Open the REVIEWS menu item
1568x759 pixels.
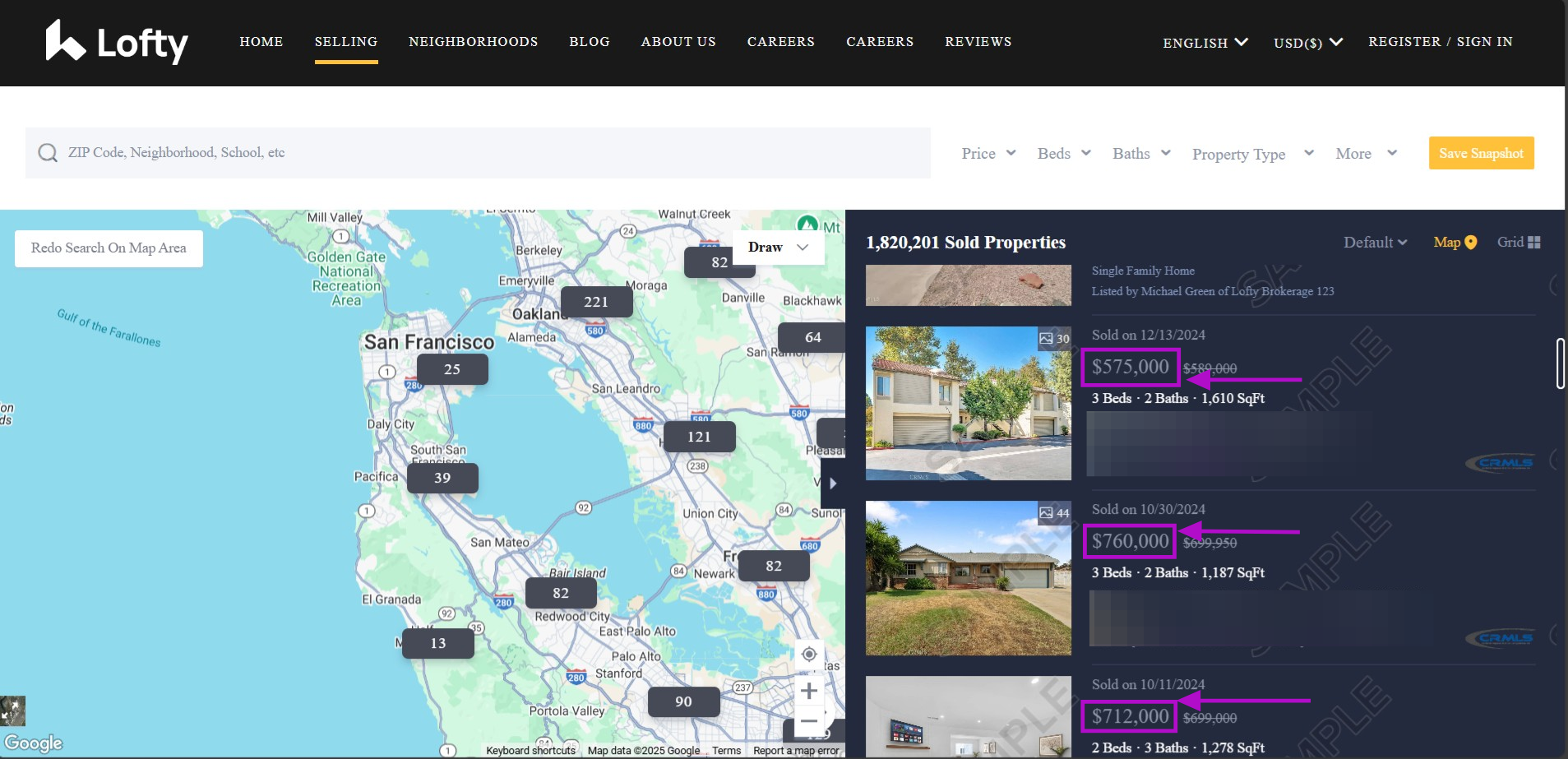point(978,42)
